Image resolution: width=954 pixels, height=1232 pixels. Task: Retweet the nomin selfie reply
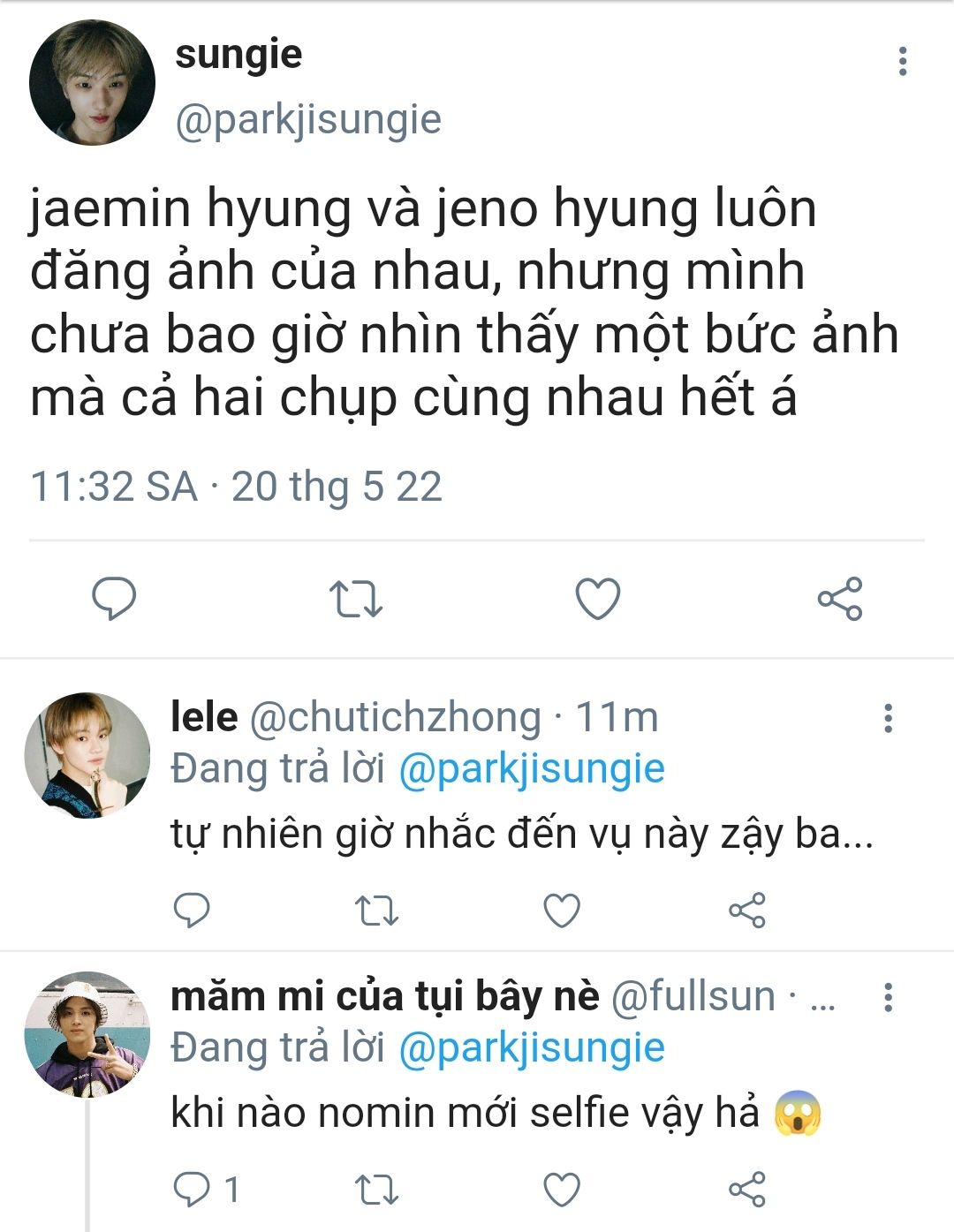click(x=376, y=1190)
